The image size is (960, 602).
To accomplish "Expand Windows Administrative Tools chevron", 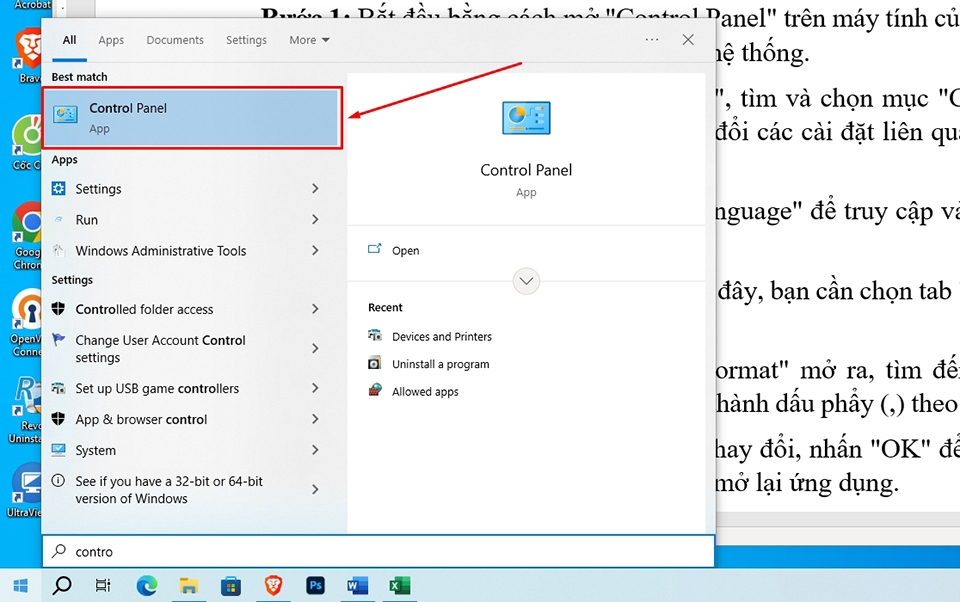I will [315, 250].
